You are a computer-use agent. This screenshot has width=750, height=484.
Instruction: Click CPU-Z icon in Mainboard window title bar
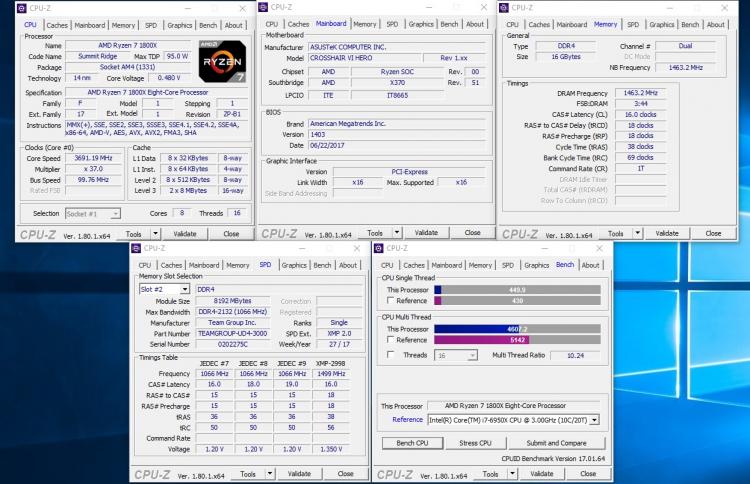point(263,7)
